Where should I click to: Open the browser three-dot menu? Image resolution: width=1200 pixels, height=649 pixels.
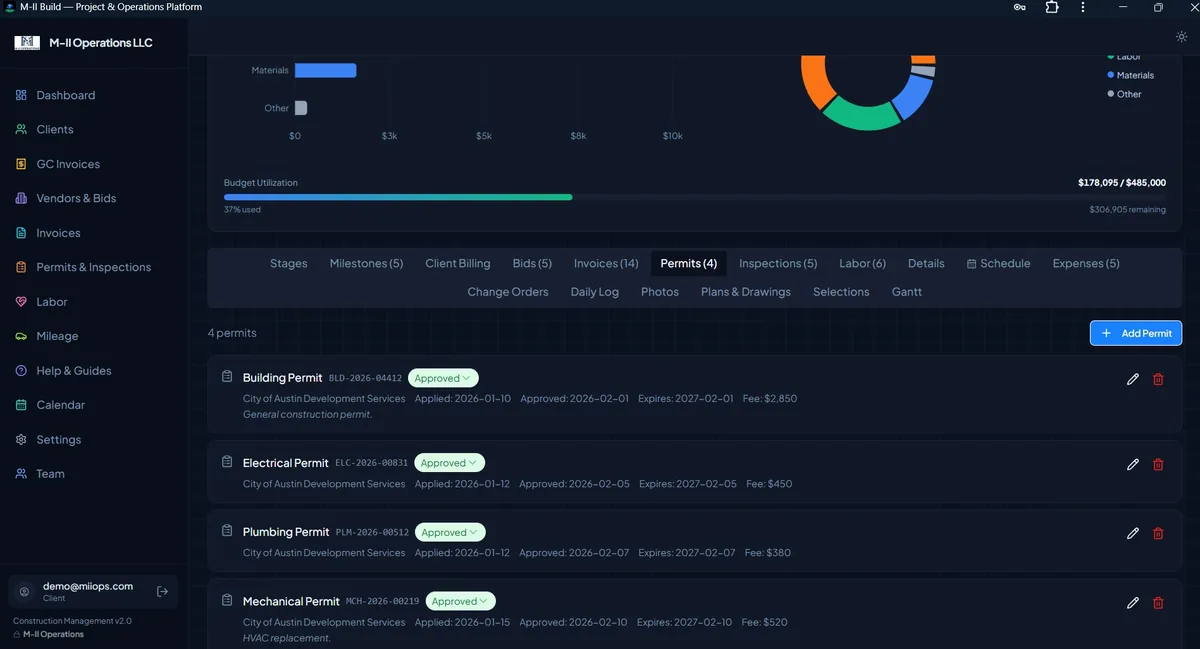click(x=1083, y=7)
